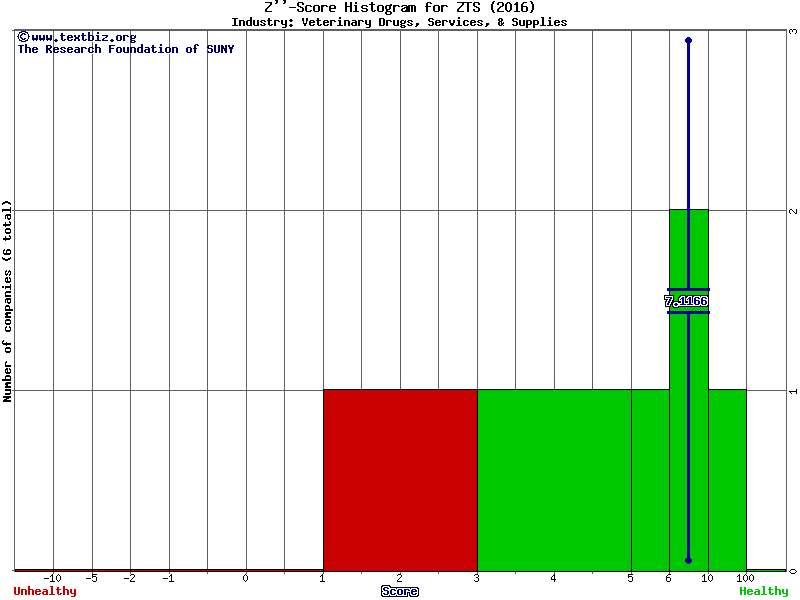This screenshot has height=600, width=800.
Task: Click the -10 tick label on x-axis
Action: click(x=53, y=578)
